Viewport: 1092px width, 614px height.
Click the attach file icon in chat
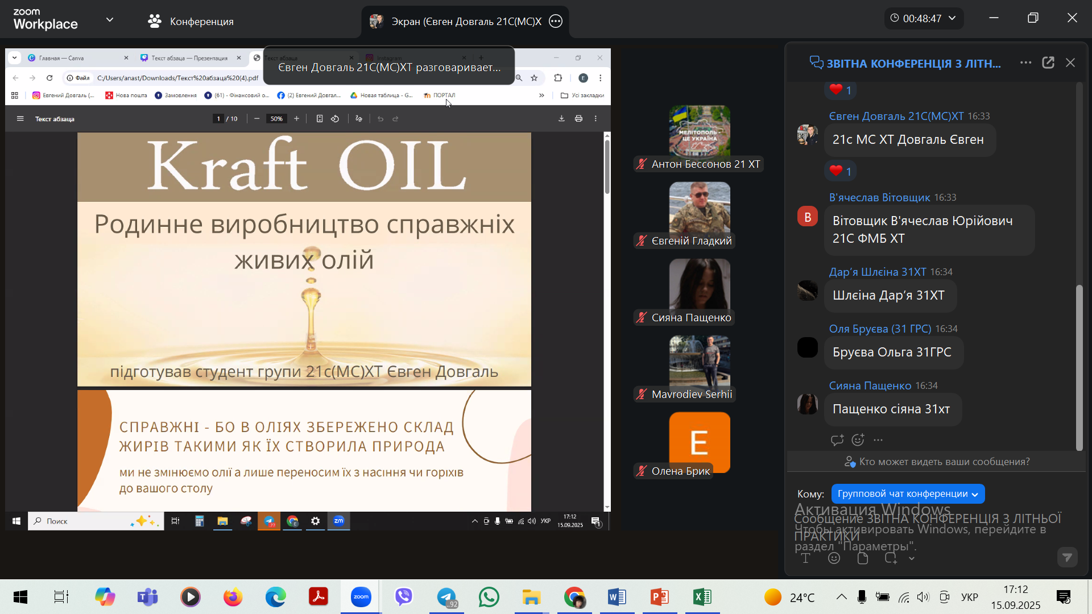[863, 559]
